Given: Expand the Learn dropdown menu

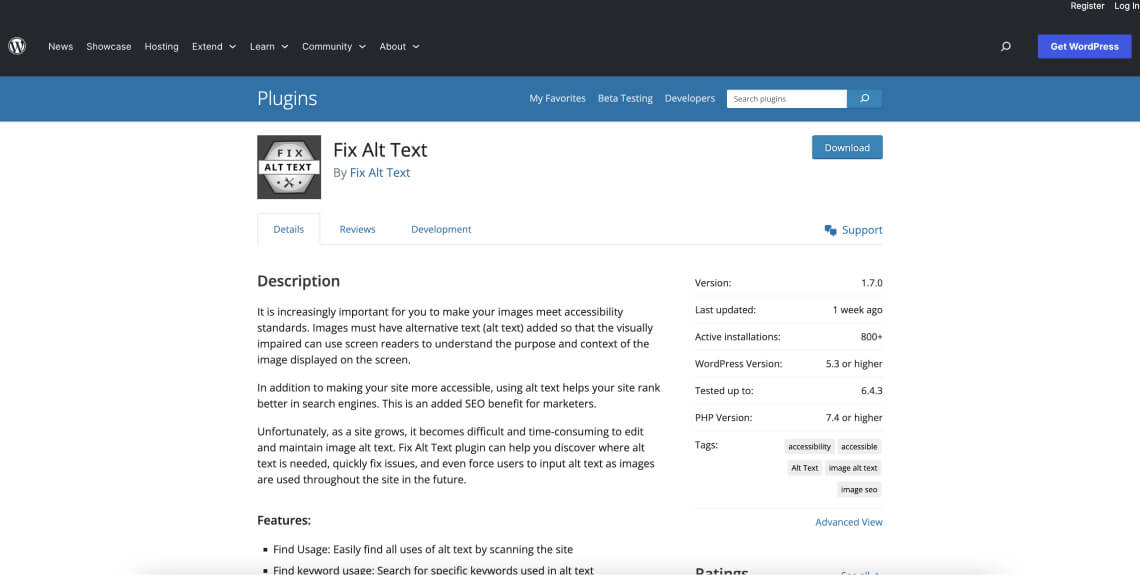Looking at the screenshot, I should [x=268, y=46].
